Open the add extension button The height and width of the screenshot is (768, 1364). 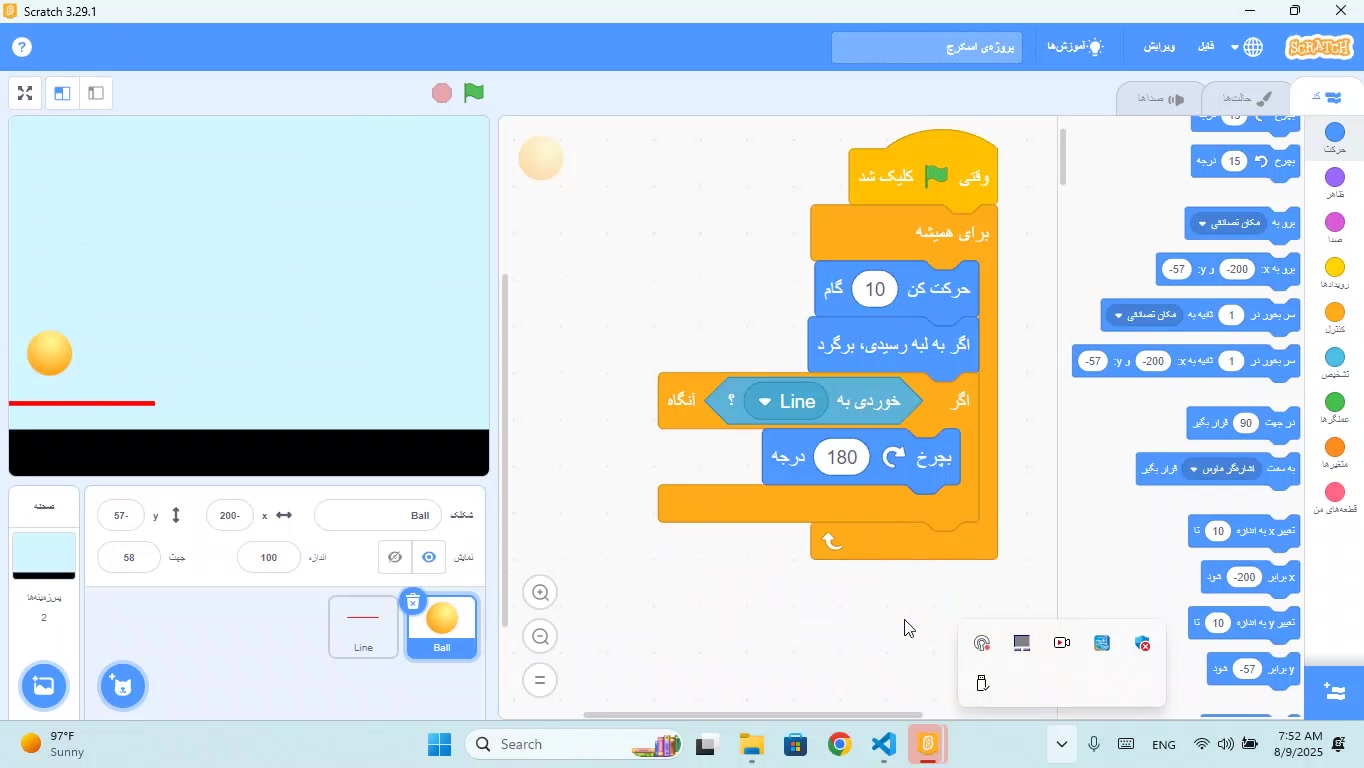coord(1333,692)
